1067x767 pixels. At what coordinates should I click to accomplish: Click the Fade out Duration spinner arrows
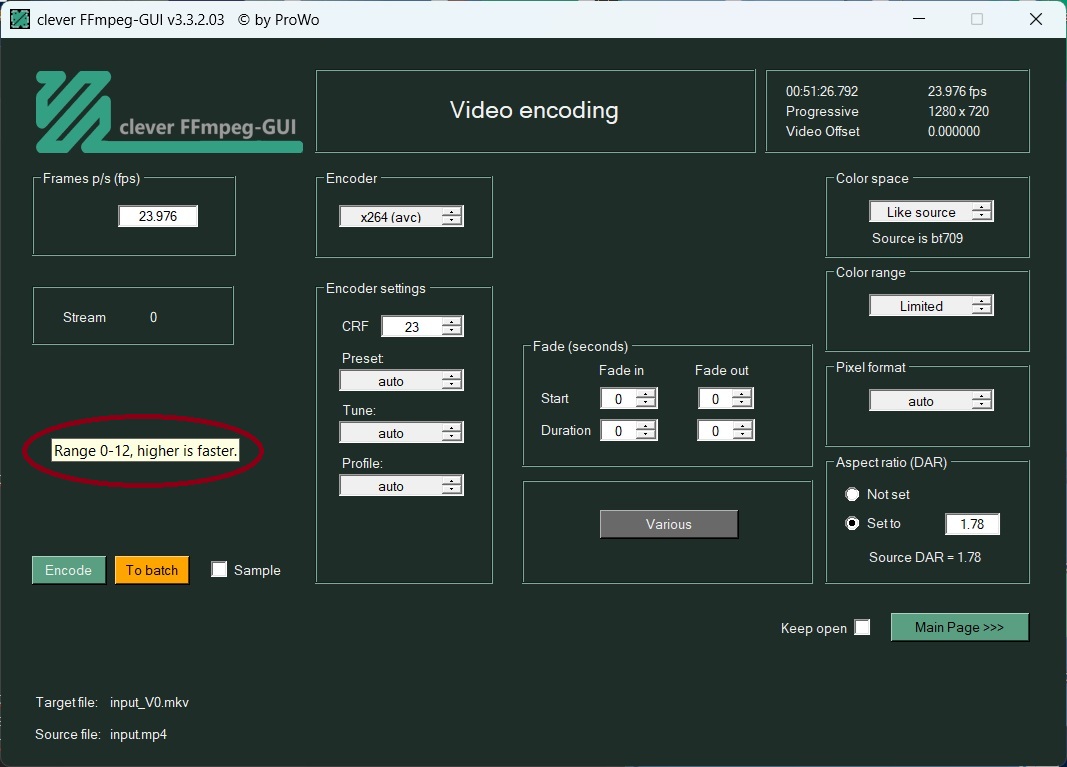click(x=742, y=431)
